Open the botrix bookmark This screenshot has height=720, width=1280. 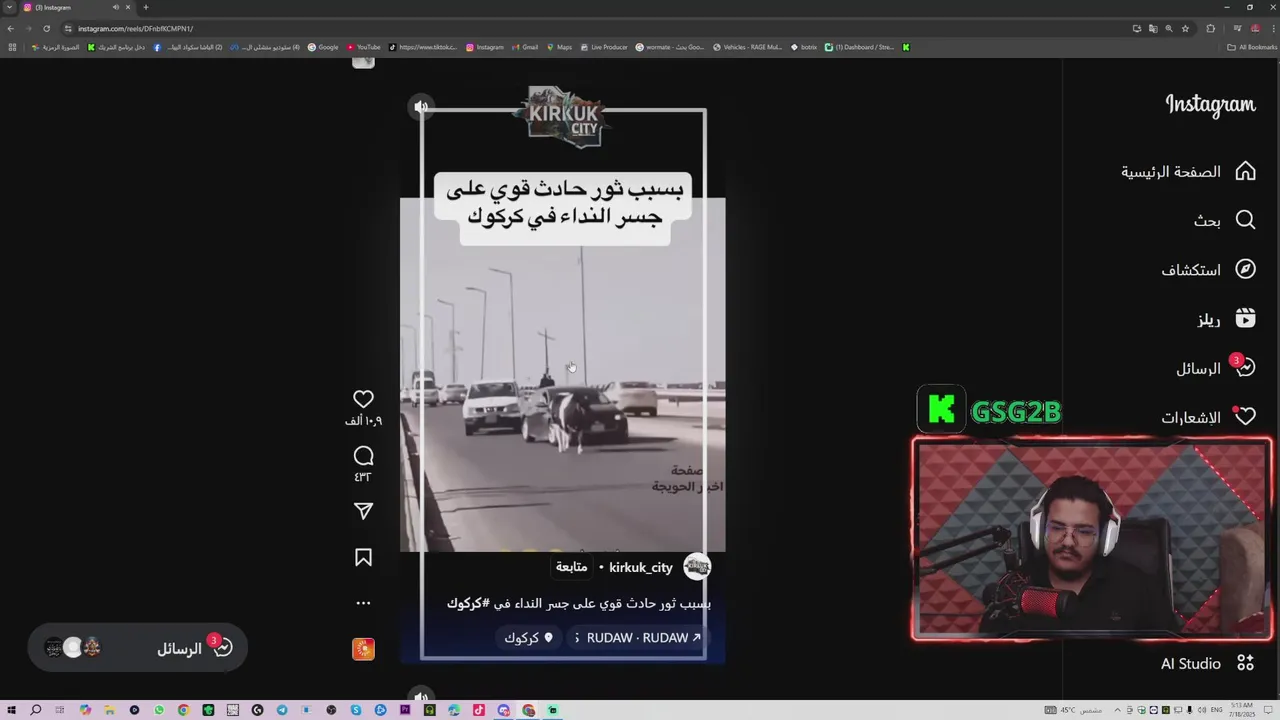804,47
